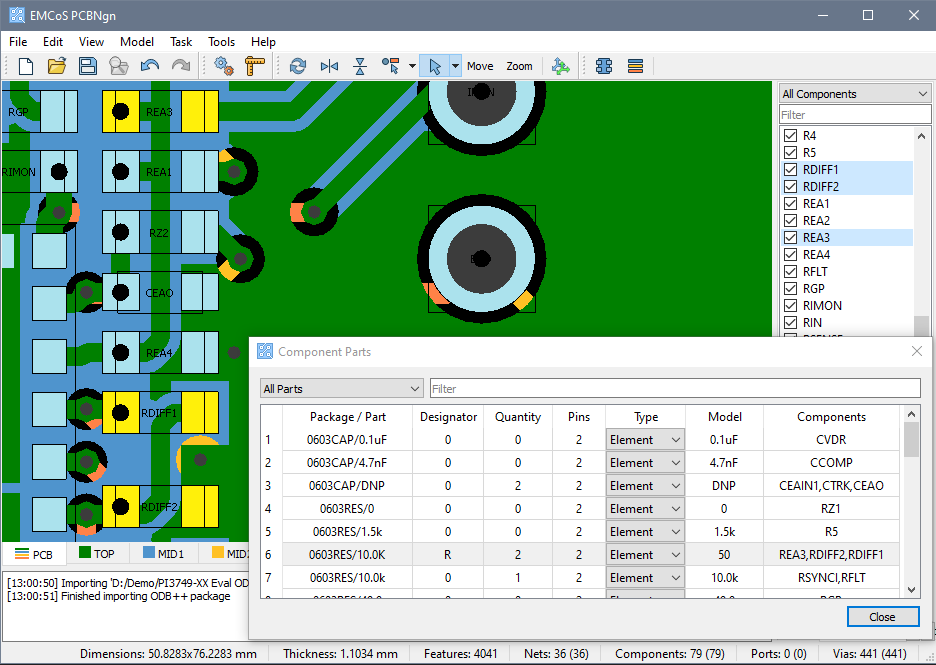Flip view horizontally with mirror icon
The image size is (936, 665).
point(329,66)
